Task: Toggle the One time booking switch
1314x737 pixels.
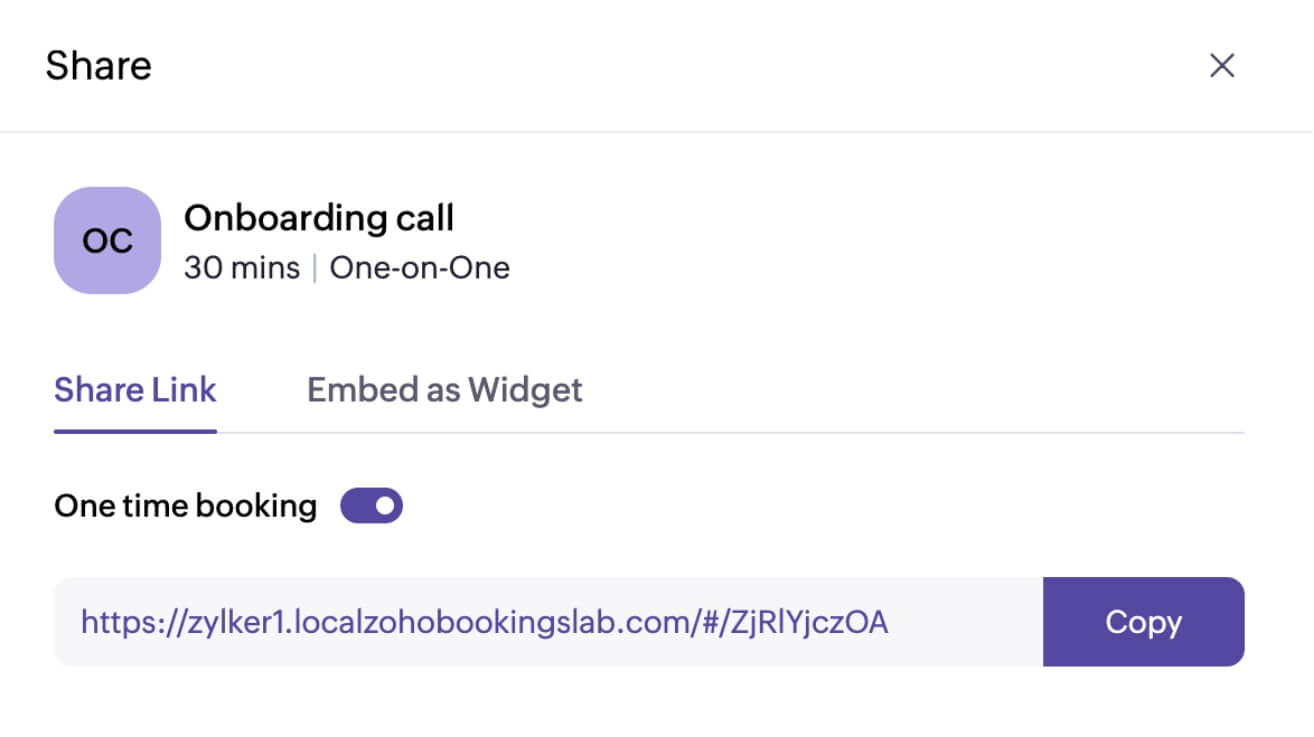Action: click(371, 506)
